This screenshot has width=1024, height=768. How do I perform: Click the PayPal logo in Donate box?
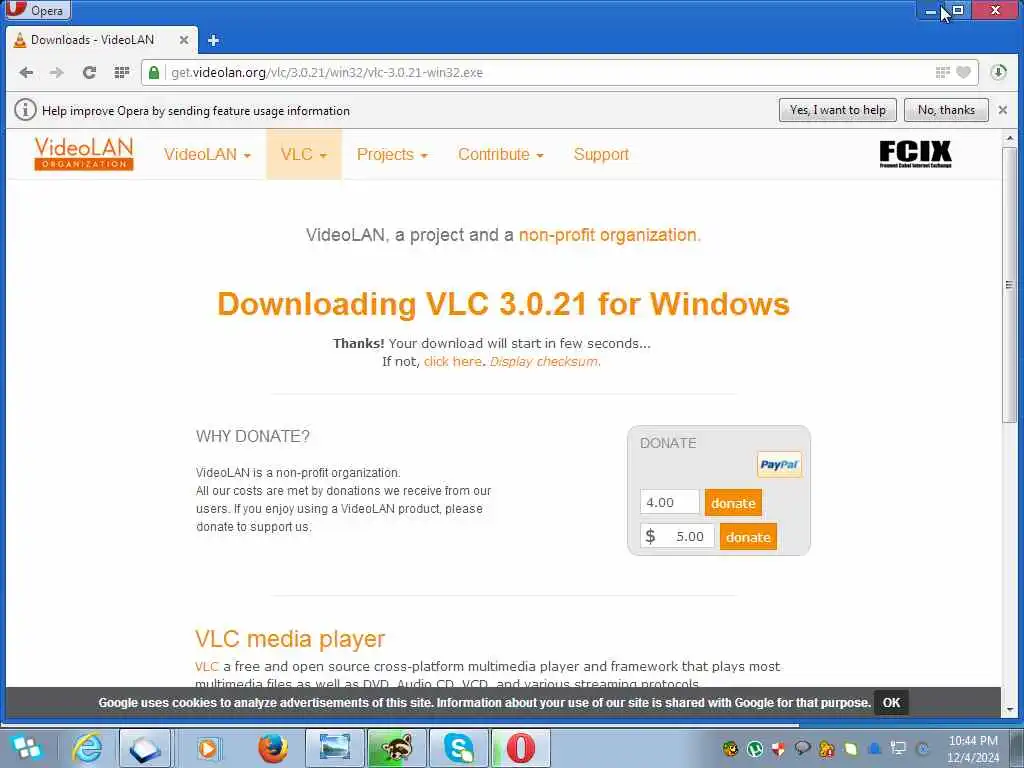coord(779,465)
